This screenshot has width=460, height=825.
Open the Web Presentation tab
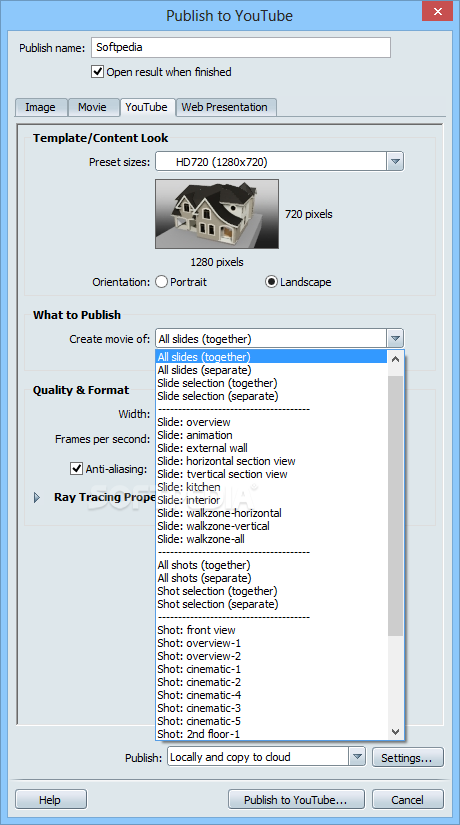[225, 107]
